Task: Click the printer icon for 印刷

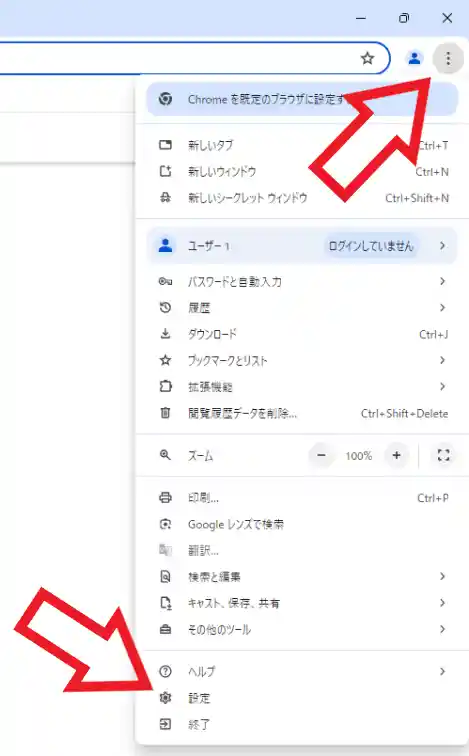Action: coord(165,498)
